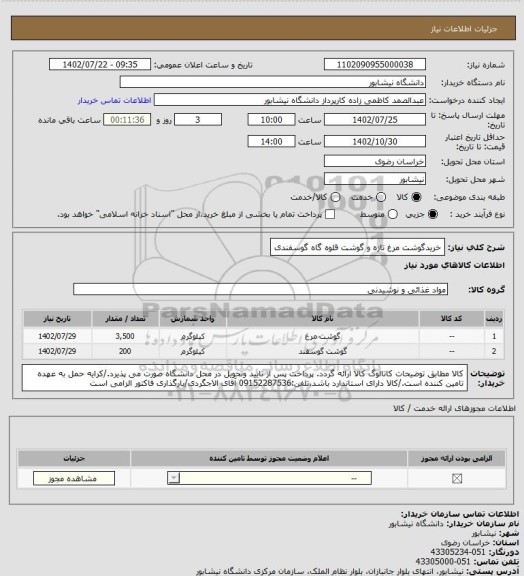Screen dimensions: 524x576
Task: Click the اطلاعات مجوزهای ارائه خدمت / کالا heading
Action: pyautogui.click(x=454, y=408)
